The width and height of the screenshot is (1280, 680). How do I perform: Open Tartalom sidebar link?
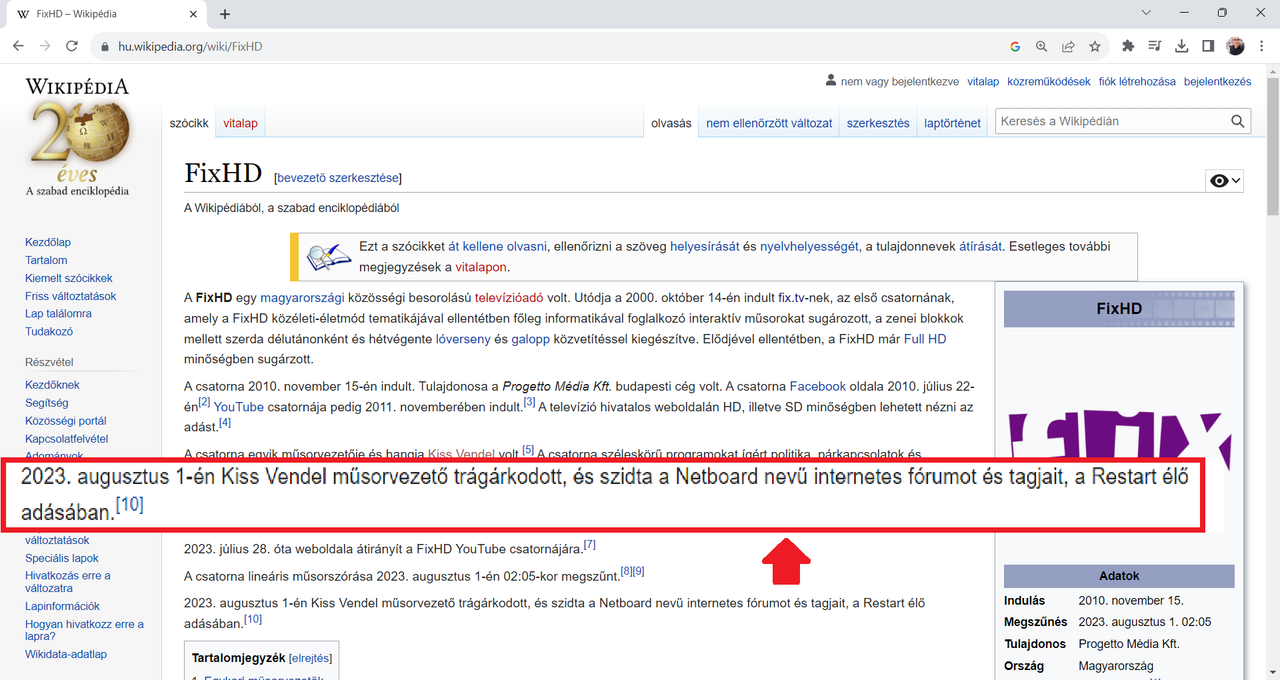click(46, 260)
